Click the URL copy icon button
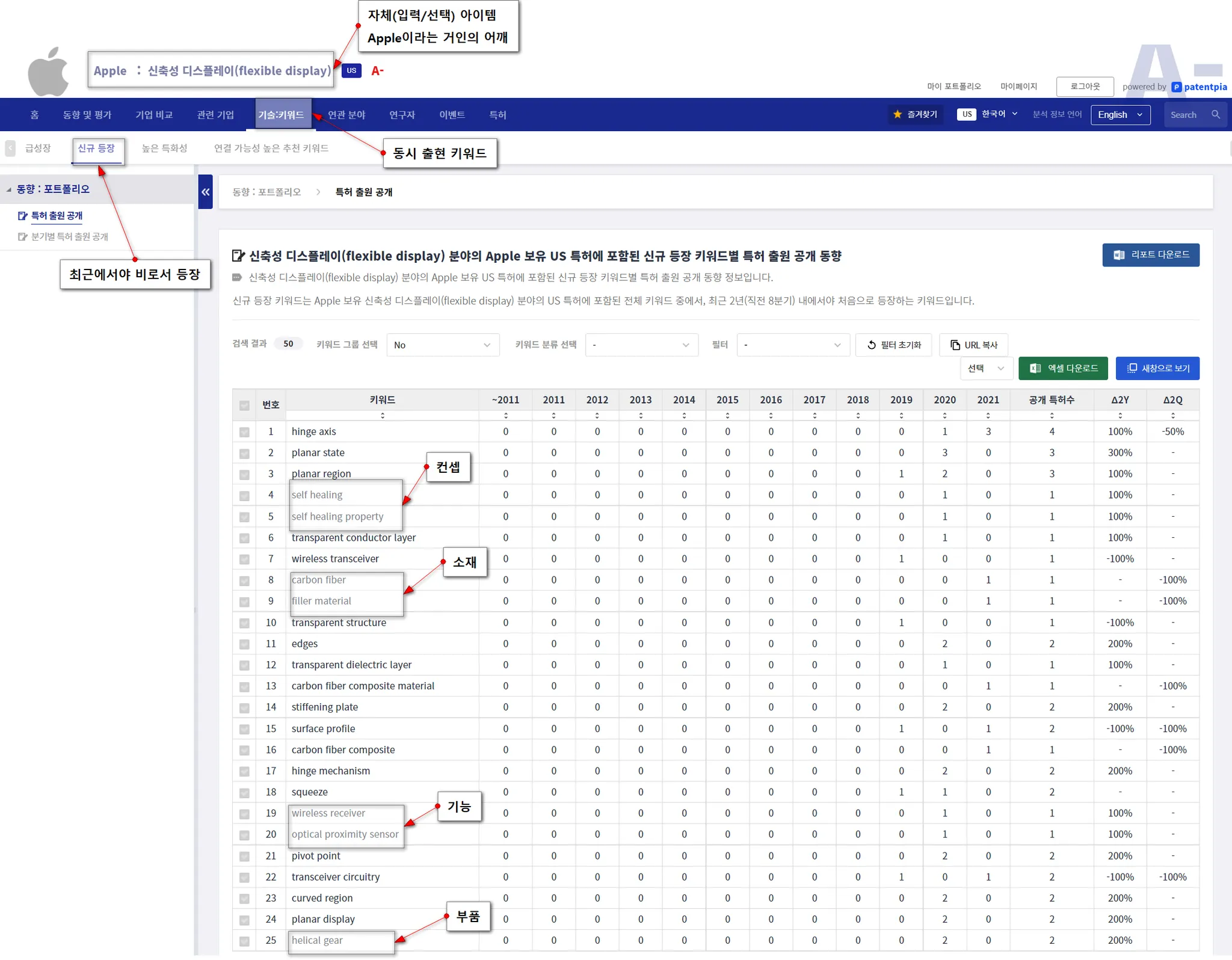 click(x=973, y=345)
